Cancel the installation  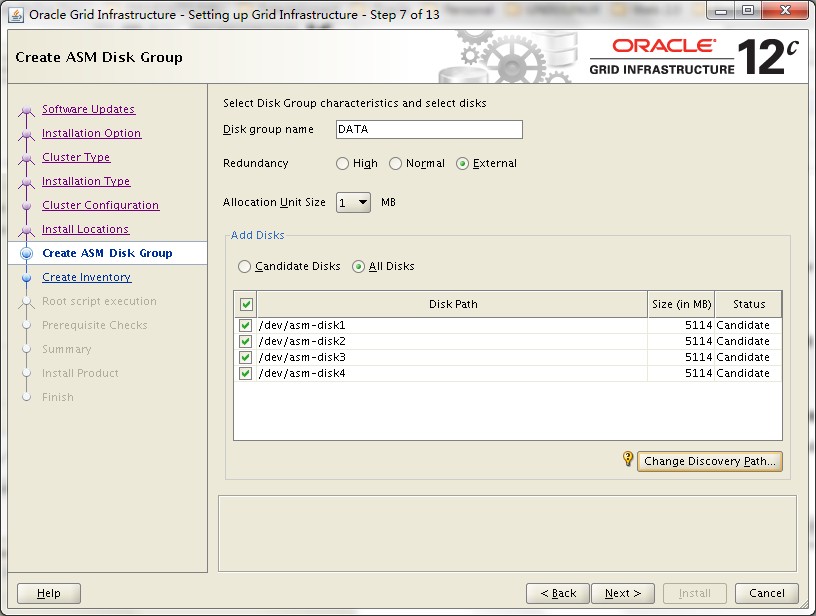click(x=767, y=593)
